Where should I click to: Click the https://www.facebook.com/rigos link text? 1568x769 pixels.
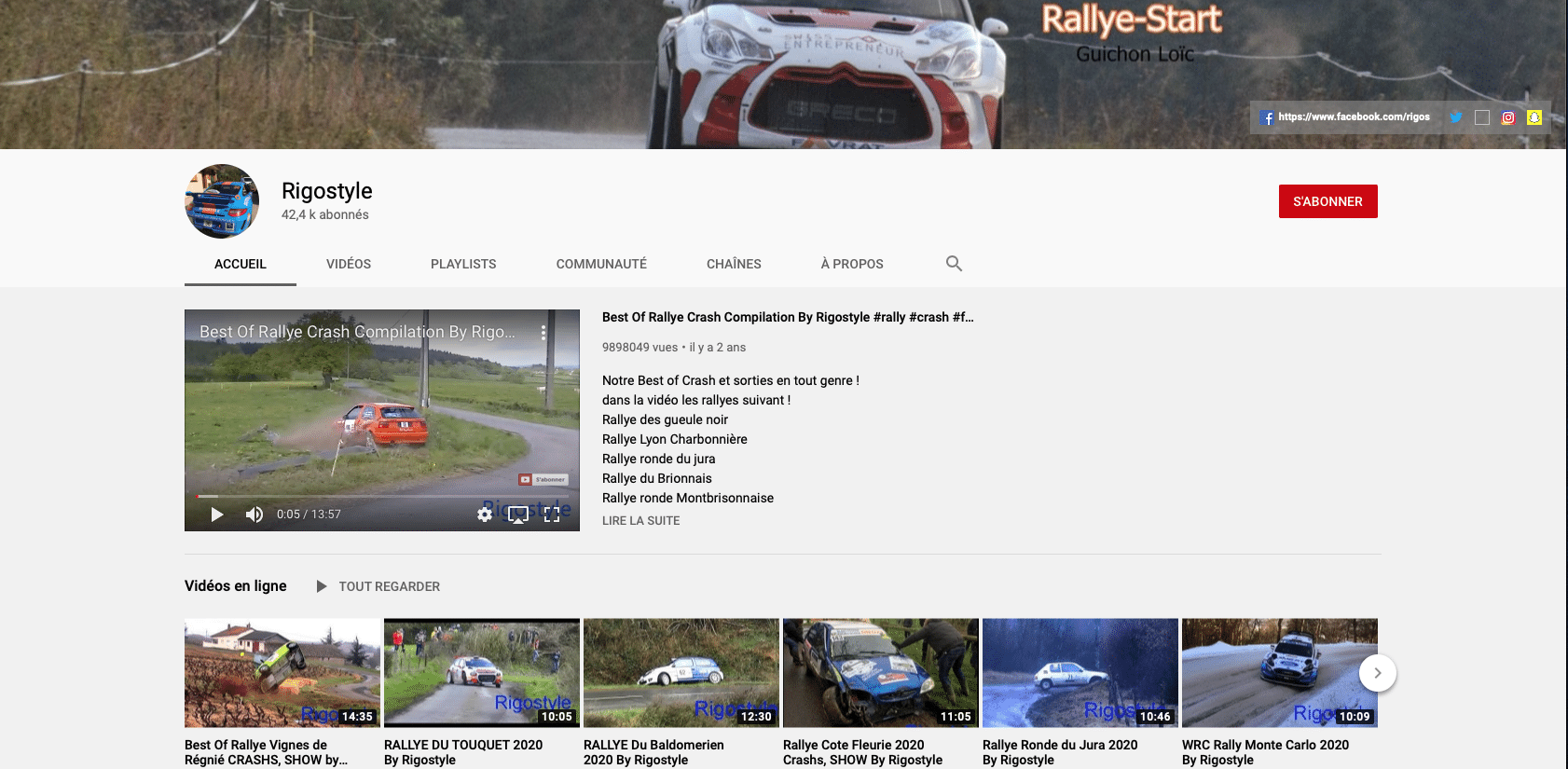1354,117
